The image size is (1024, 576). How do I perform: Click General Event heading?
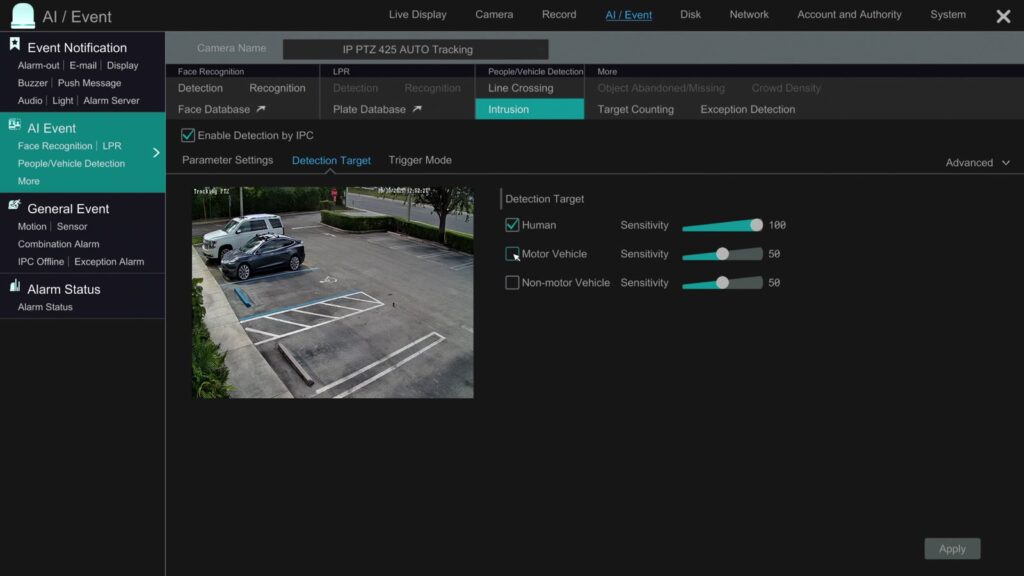pos(68,208)
